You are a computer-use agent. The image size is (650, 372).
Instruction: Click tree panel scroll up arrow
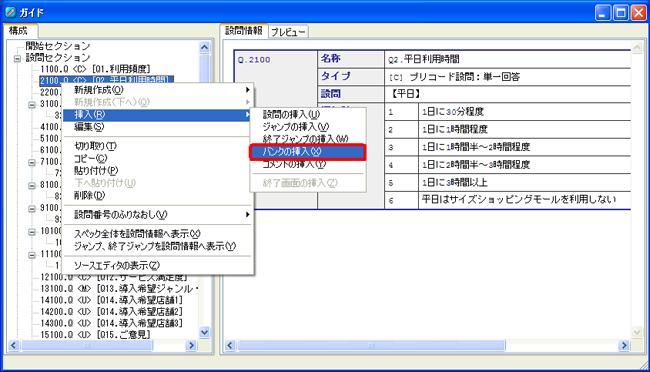tap(204, 47)
